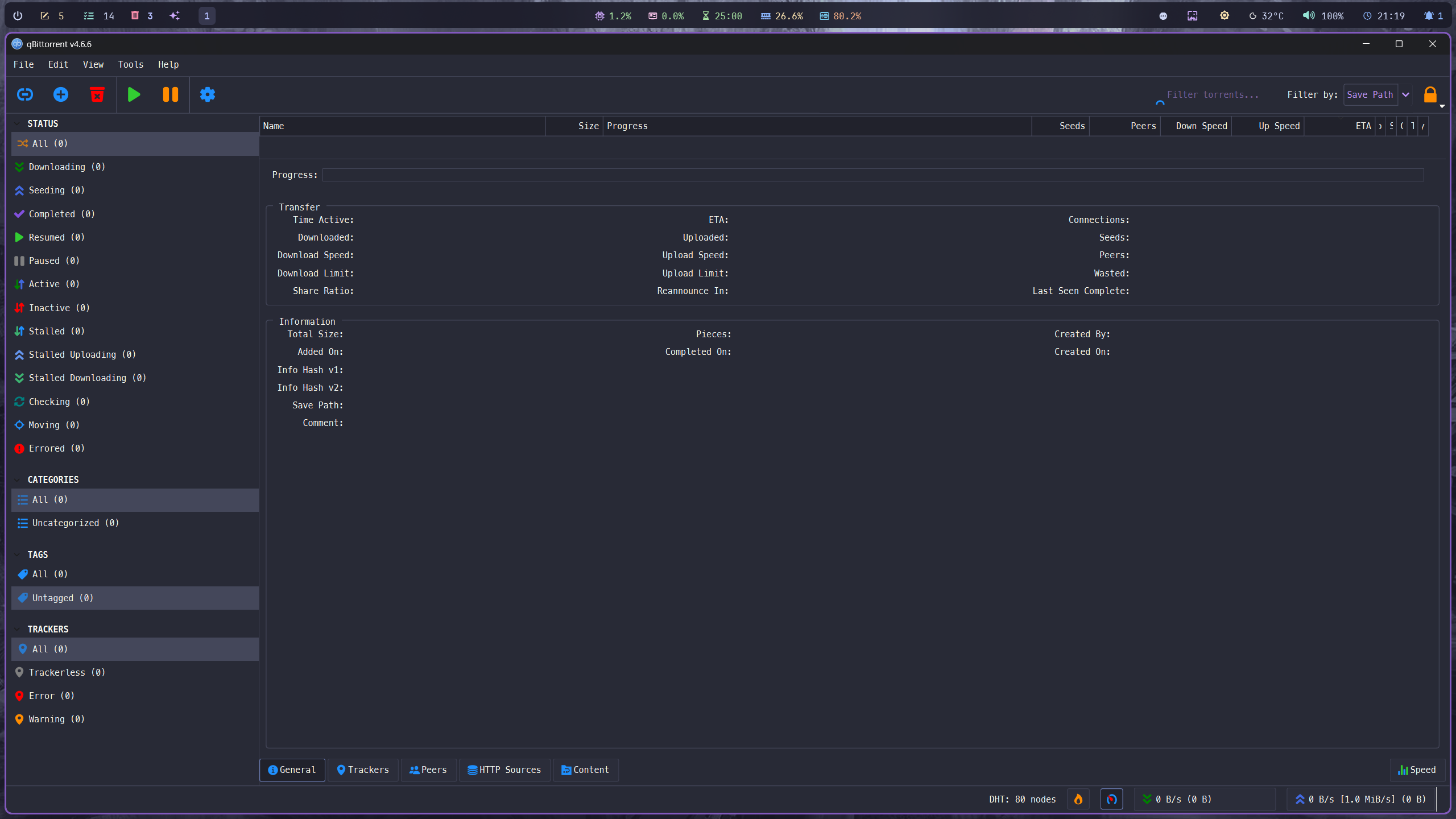The height and width of the screenshot is (819, 1456).
Task: Collapse the TAGS section
Action: pos(18,555)
